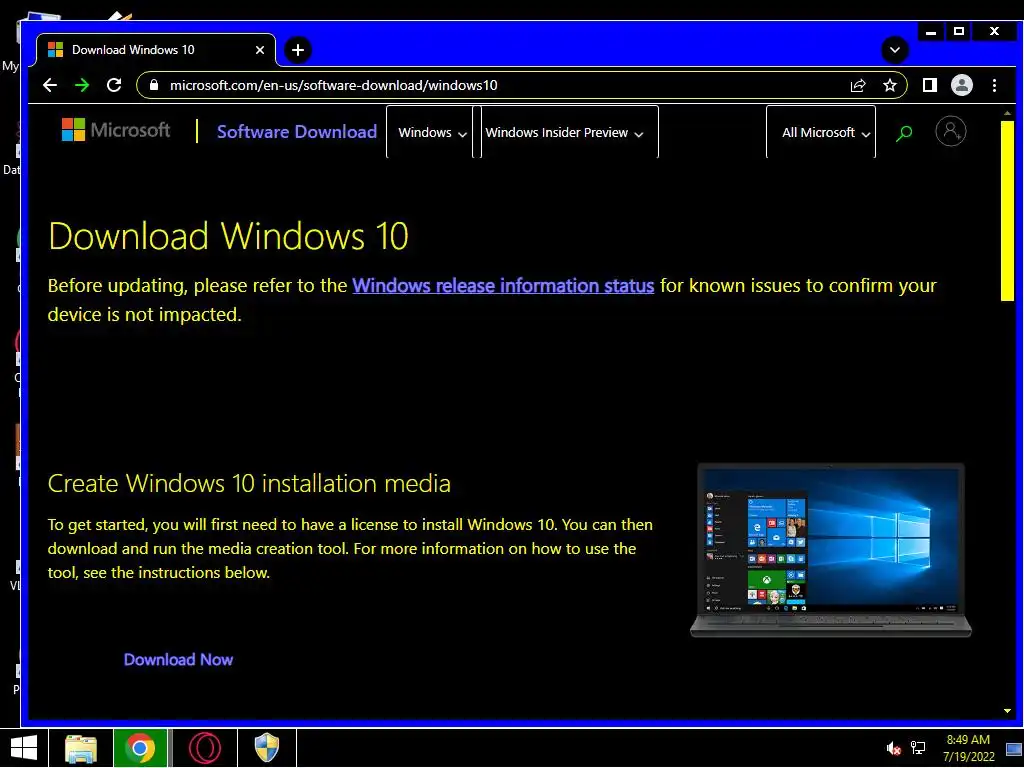Open the clock showing 8:49 AM
1024x768 pixels.
click(968, 748)
